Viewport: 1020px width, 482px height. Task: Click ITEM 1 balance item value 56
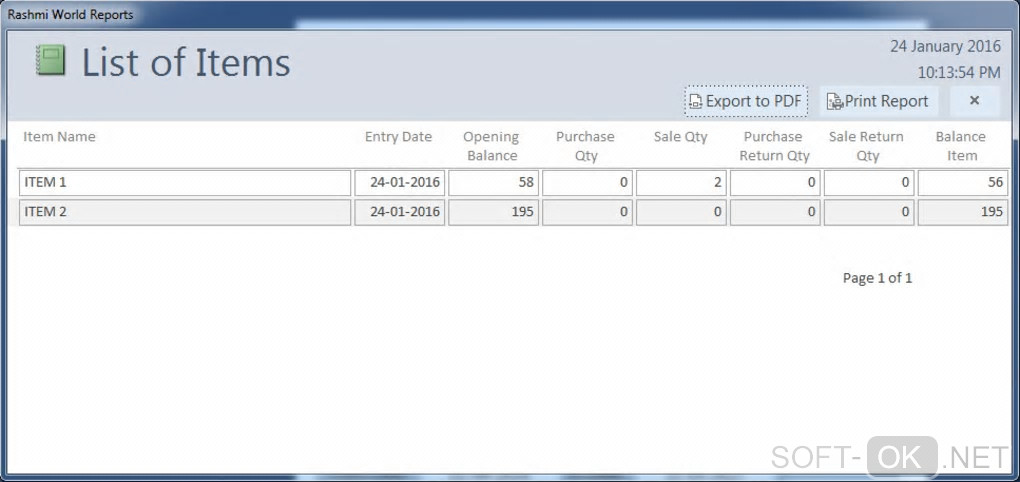(x=963, y=183)
